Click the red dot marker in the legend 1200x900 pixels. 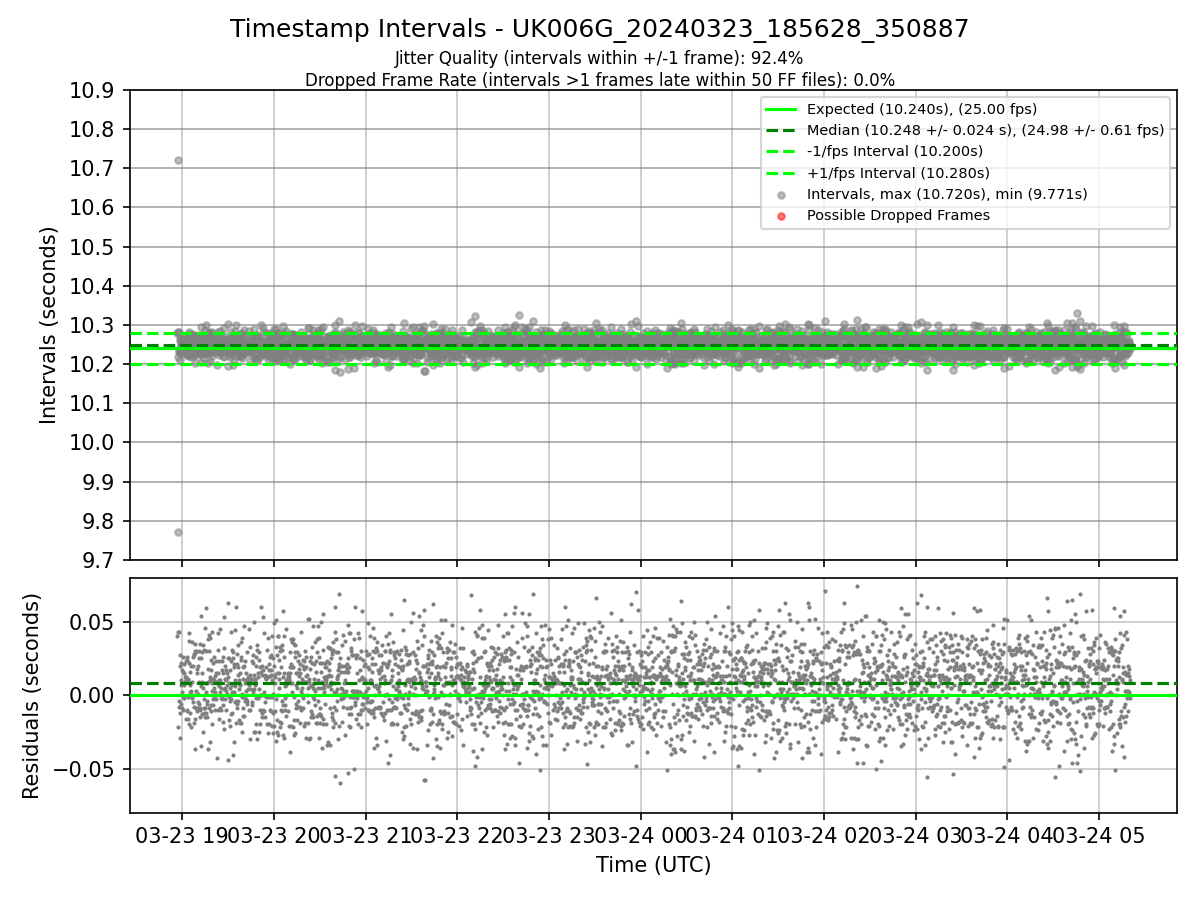(781, 216)
